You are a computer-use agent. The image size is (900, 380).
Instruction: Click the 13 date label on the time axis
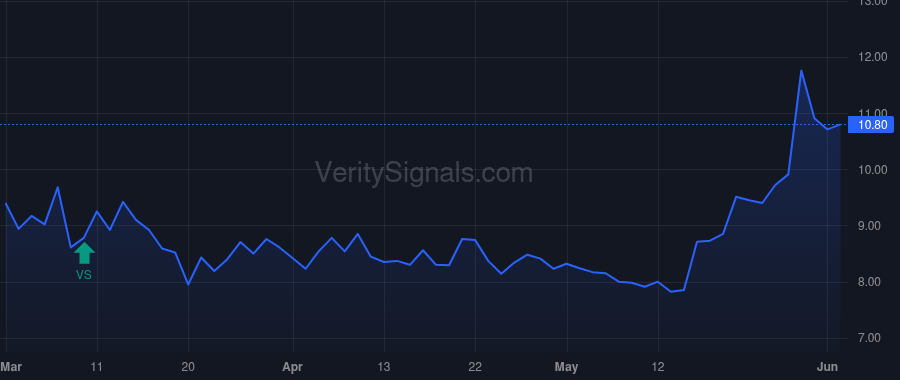[x=383, y=367]
